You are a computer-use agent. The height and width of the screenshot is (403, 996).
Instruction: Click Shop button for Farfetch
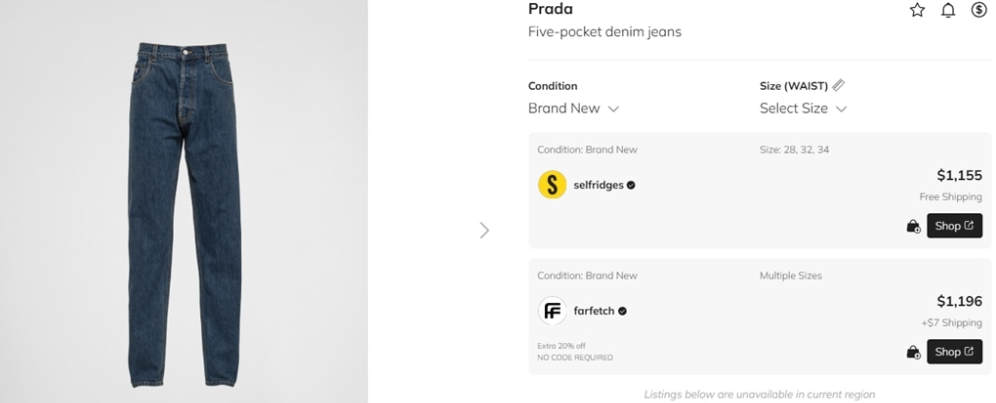(954, 352)
